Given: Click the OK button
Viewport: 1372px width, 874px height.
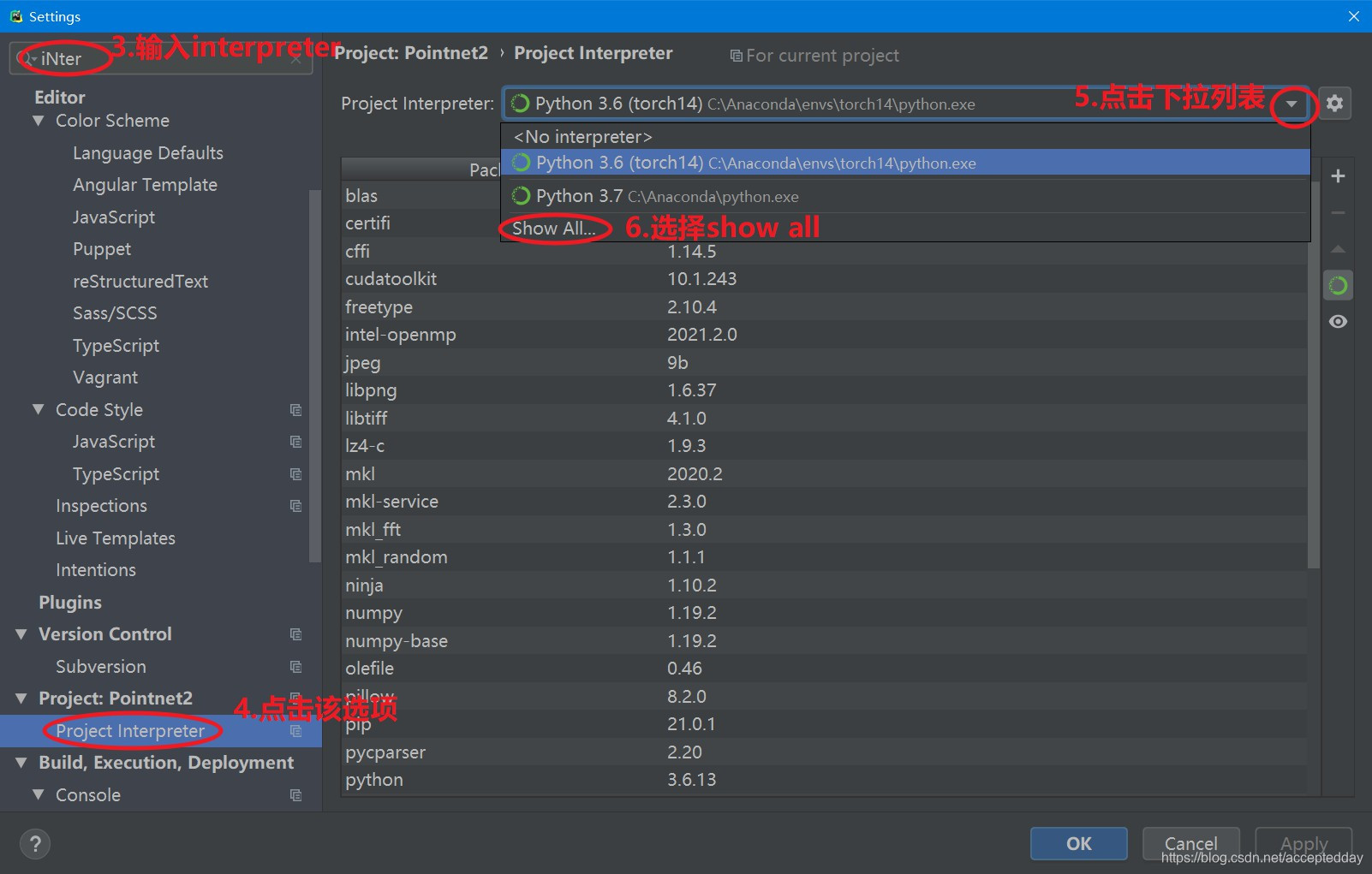Looking at the screenshot, I should tap(1078, 843).
